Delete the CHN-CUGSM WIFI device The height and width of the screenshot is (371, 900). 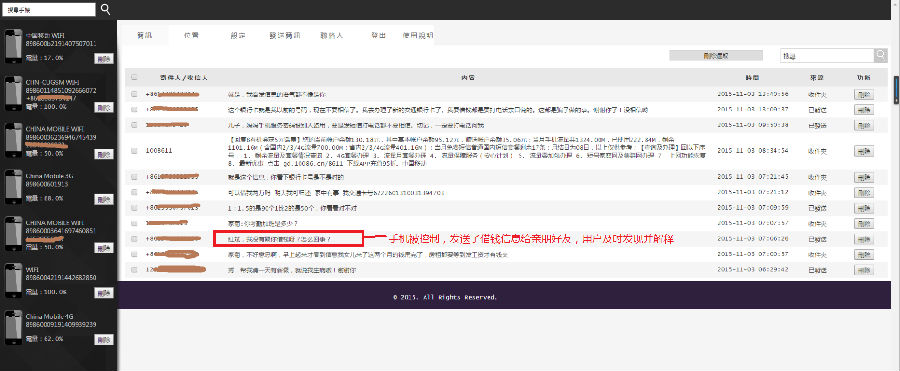(x=104, y=107)
